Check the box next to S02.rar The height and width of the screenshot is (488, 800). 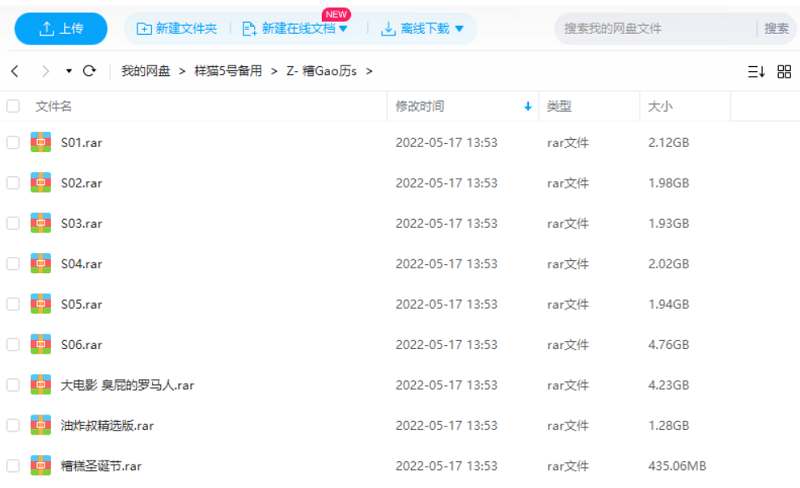point(13,183)
